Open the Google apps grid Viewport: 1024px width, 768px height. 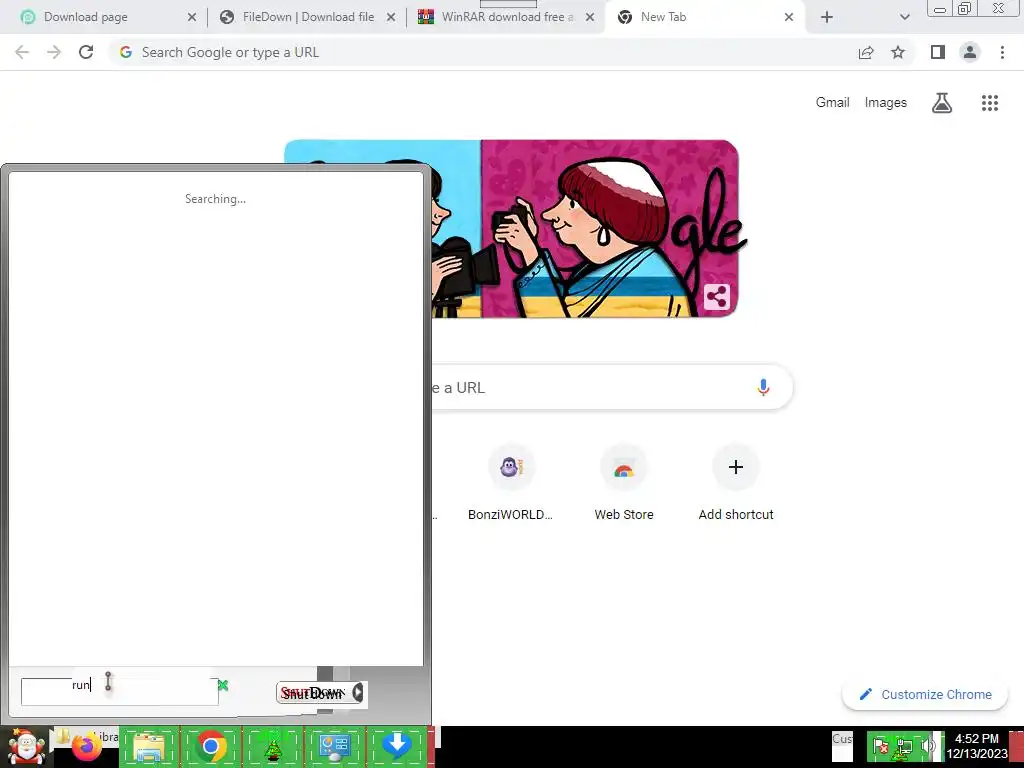click(990, 103)
